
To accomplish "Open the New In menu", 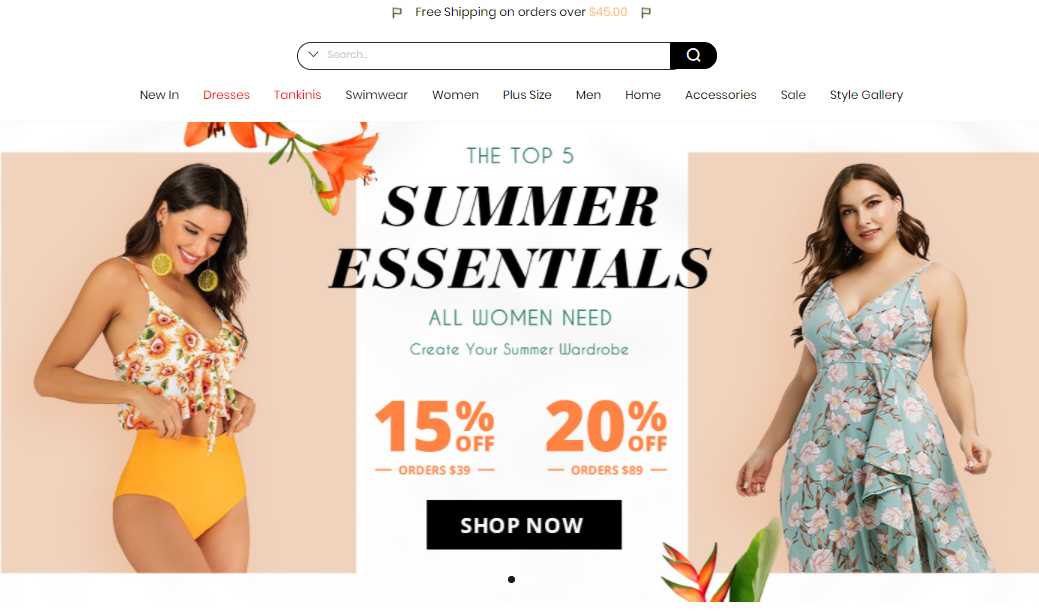I will click(159, 95).
